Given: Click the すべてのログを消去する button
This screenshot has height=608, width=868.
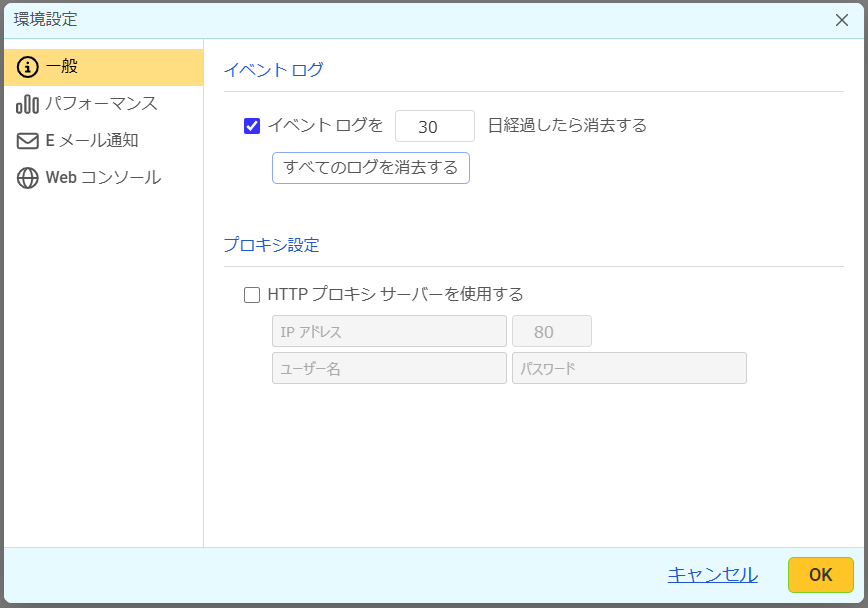Looking at the screenshot, I should 371,168.
